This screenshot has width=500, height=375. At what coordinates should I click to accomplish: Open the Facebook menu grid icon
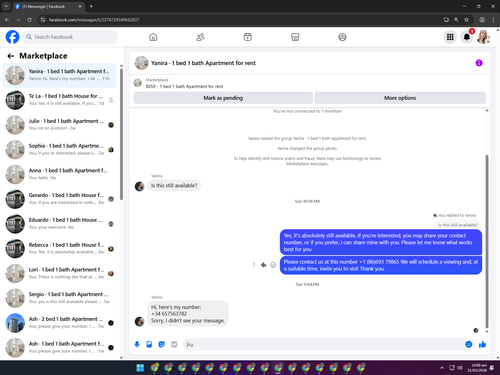(450, 37)
